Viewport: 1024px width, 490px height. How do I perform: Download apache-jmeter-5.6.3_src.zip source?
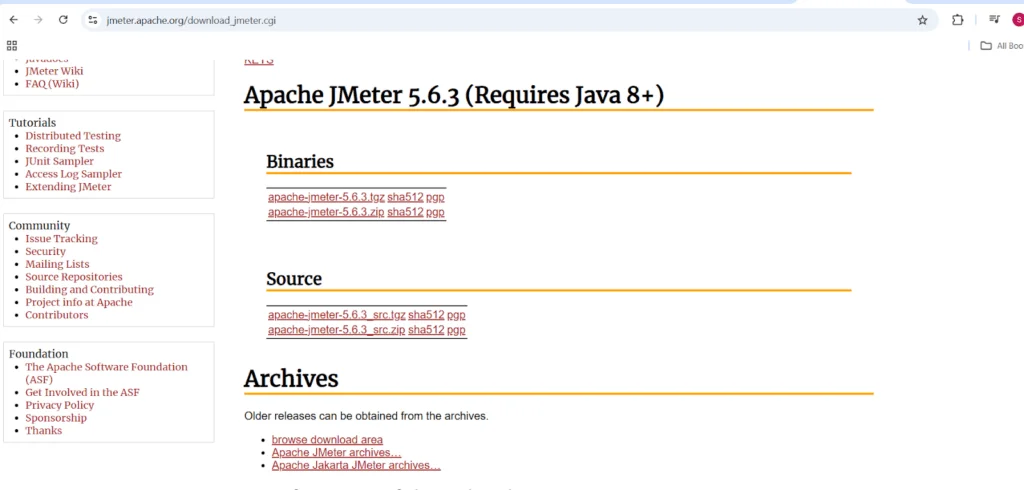pyautogui.click(x=336, y=330)
